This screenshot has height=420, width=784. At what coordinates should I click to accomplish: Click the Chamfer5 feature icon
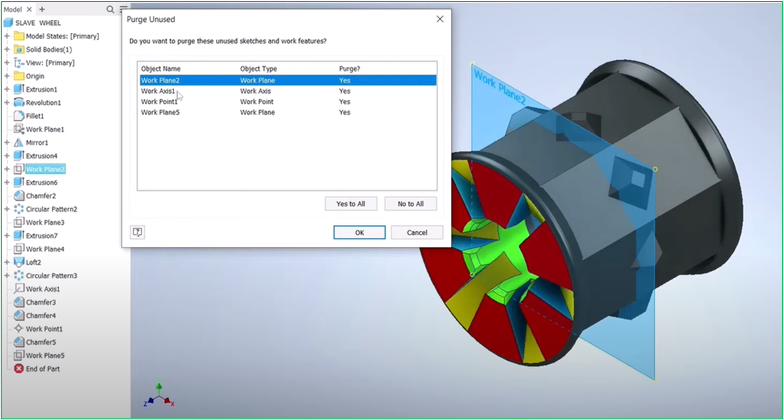[x=19, y=342]
